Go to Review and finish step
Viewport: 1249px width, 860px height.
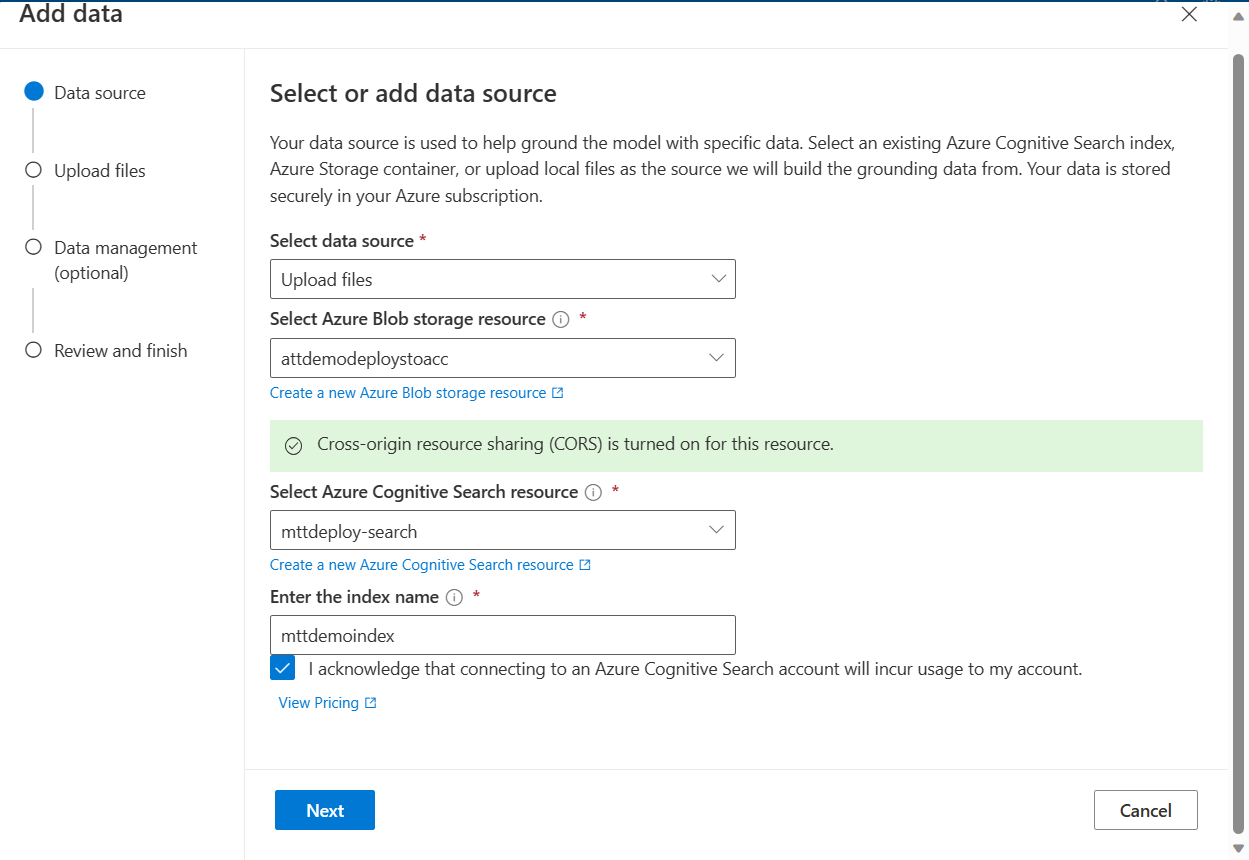point(120,350)
